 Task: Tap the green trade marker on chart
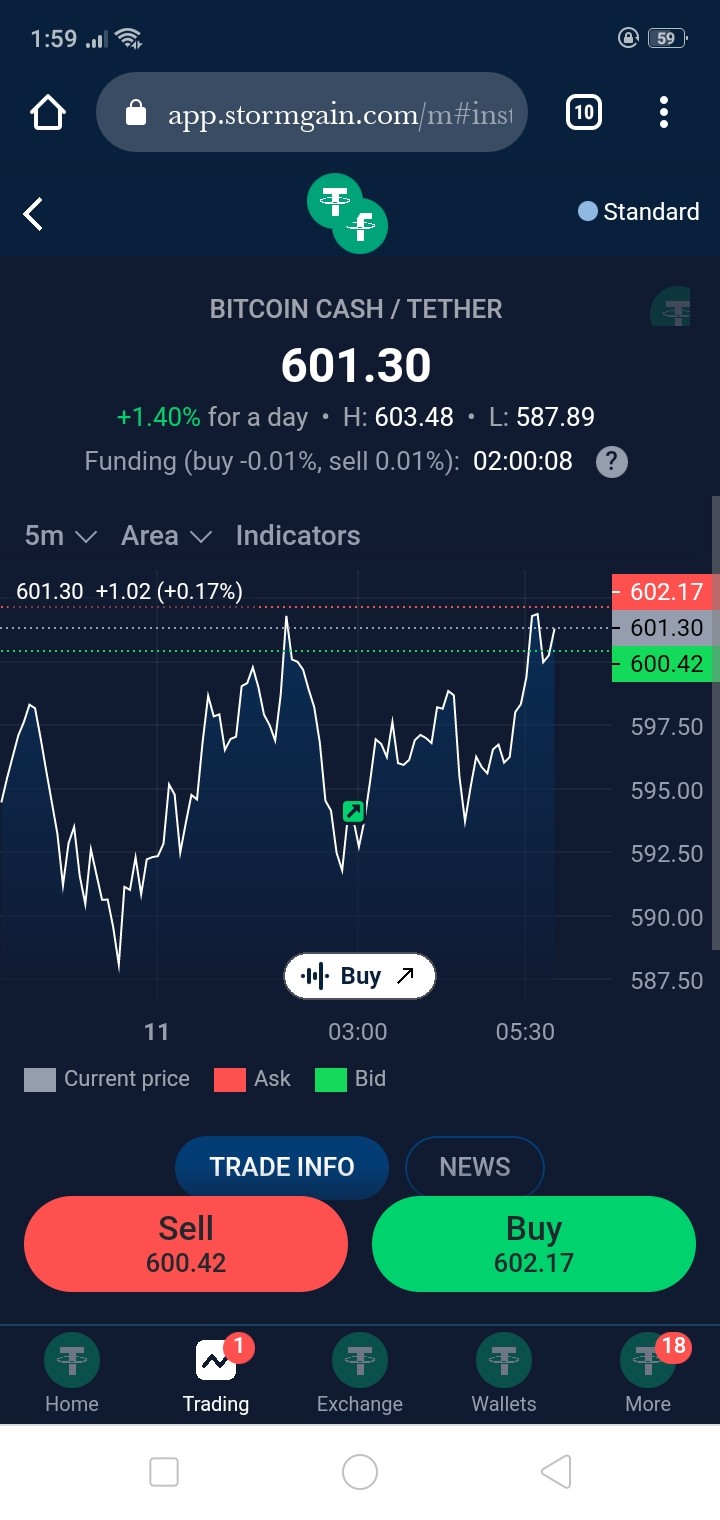(353, 812)
